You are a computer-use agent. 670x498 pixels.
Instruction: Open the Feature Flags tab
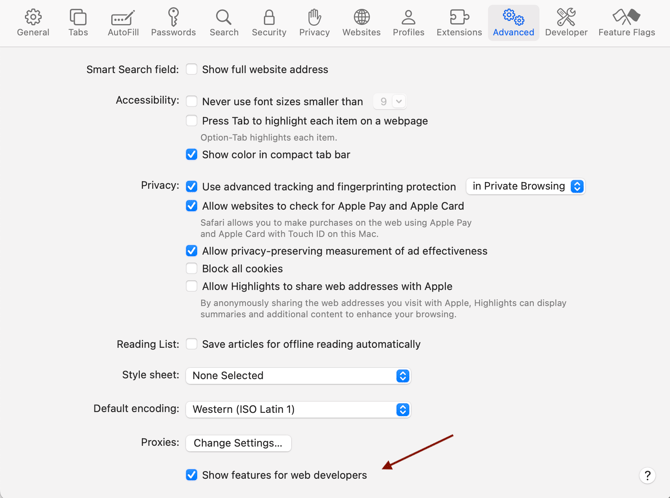coord(626,23)
